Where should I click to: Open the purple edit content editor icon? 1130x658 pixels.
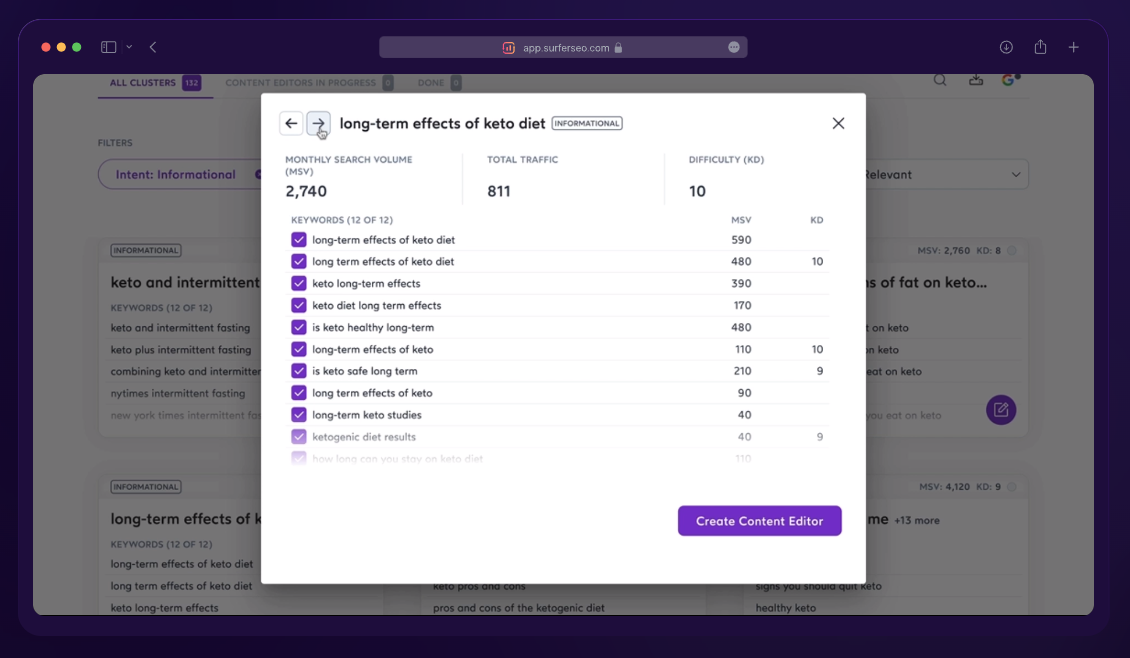(1000, 409)
